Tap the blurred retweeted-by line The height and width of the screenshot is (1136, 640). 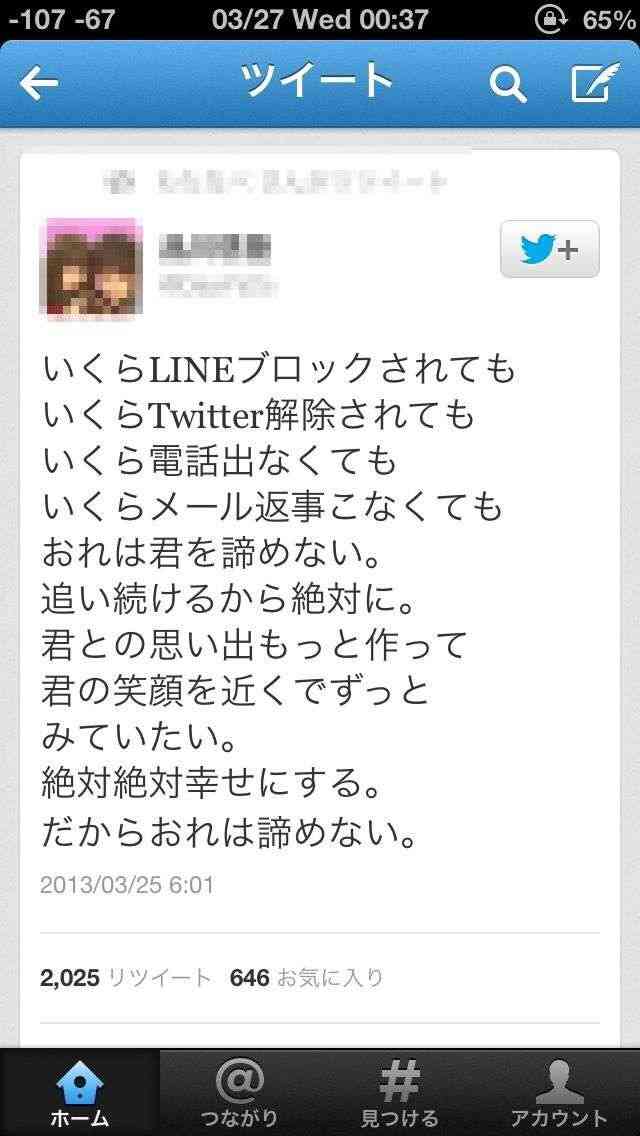[x=274, y=180]
